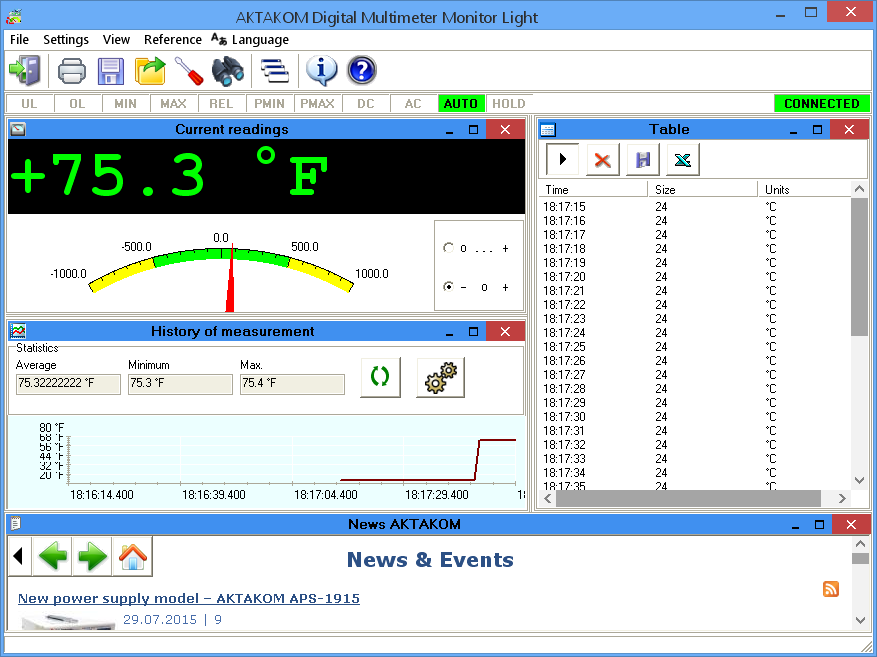Open the Settings menu
The height and width of the screenshot is (657, 877).
click(66, 40)
